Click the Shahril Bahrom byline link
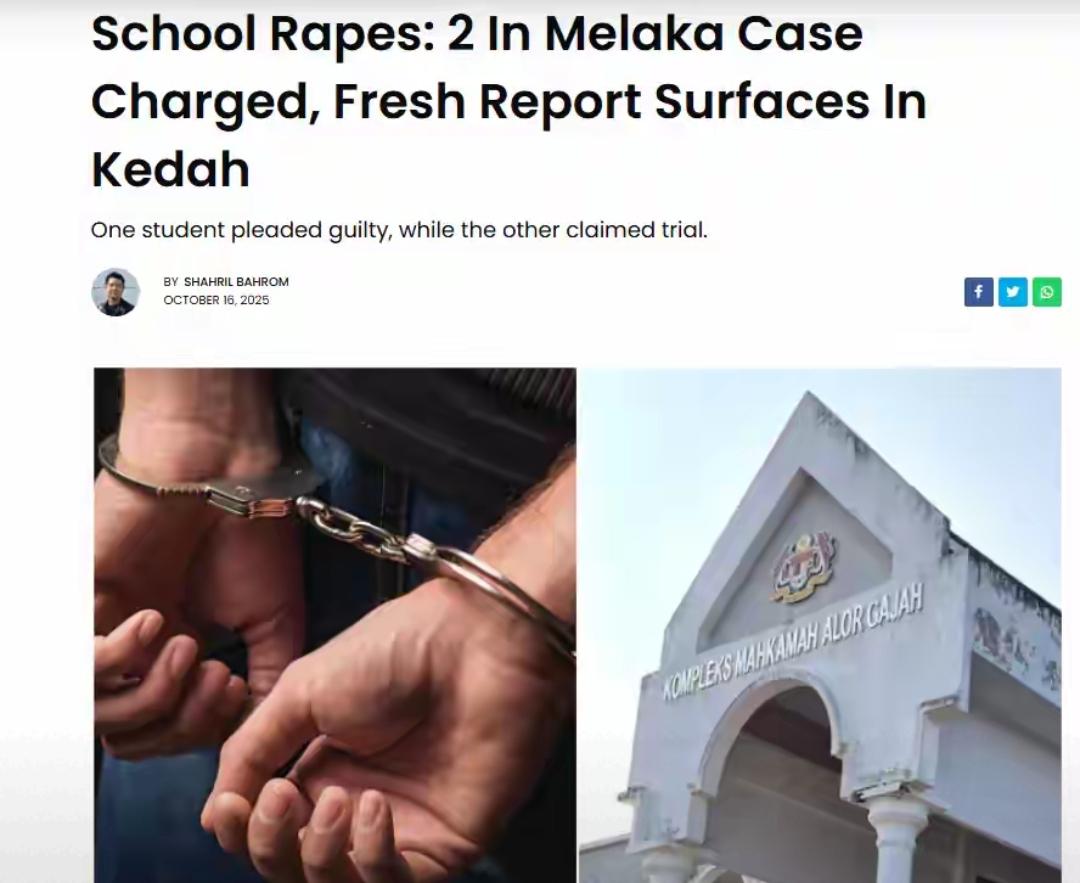Viewport: 1080px width, 883px height. coord(236,282)
